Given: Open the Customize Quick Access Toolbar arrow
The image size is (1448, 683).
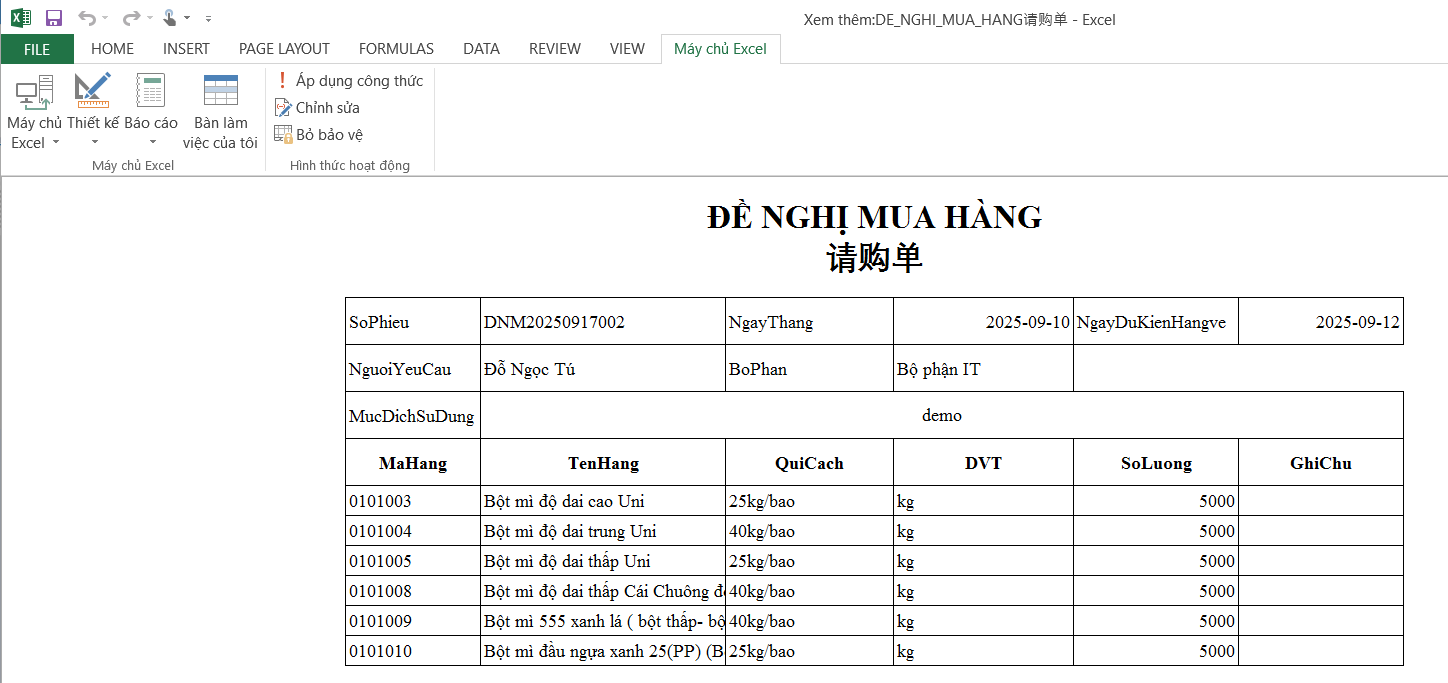Looking at the screenshot, I should pos(208,19).
